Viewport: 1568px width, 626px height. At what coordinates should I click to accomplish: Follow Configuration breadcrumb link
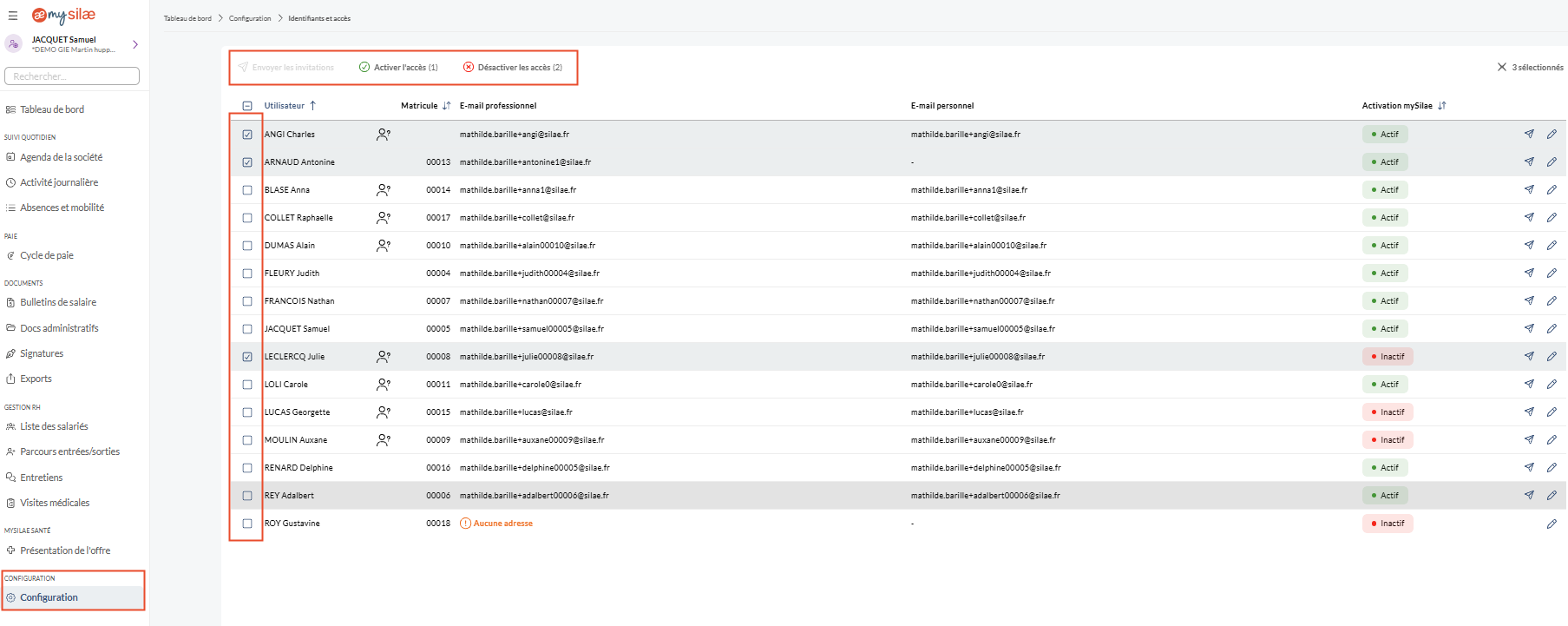(x=250, y=18)
